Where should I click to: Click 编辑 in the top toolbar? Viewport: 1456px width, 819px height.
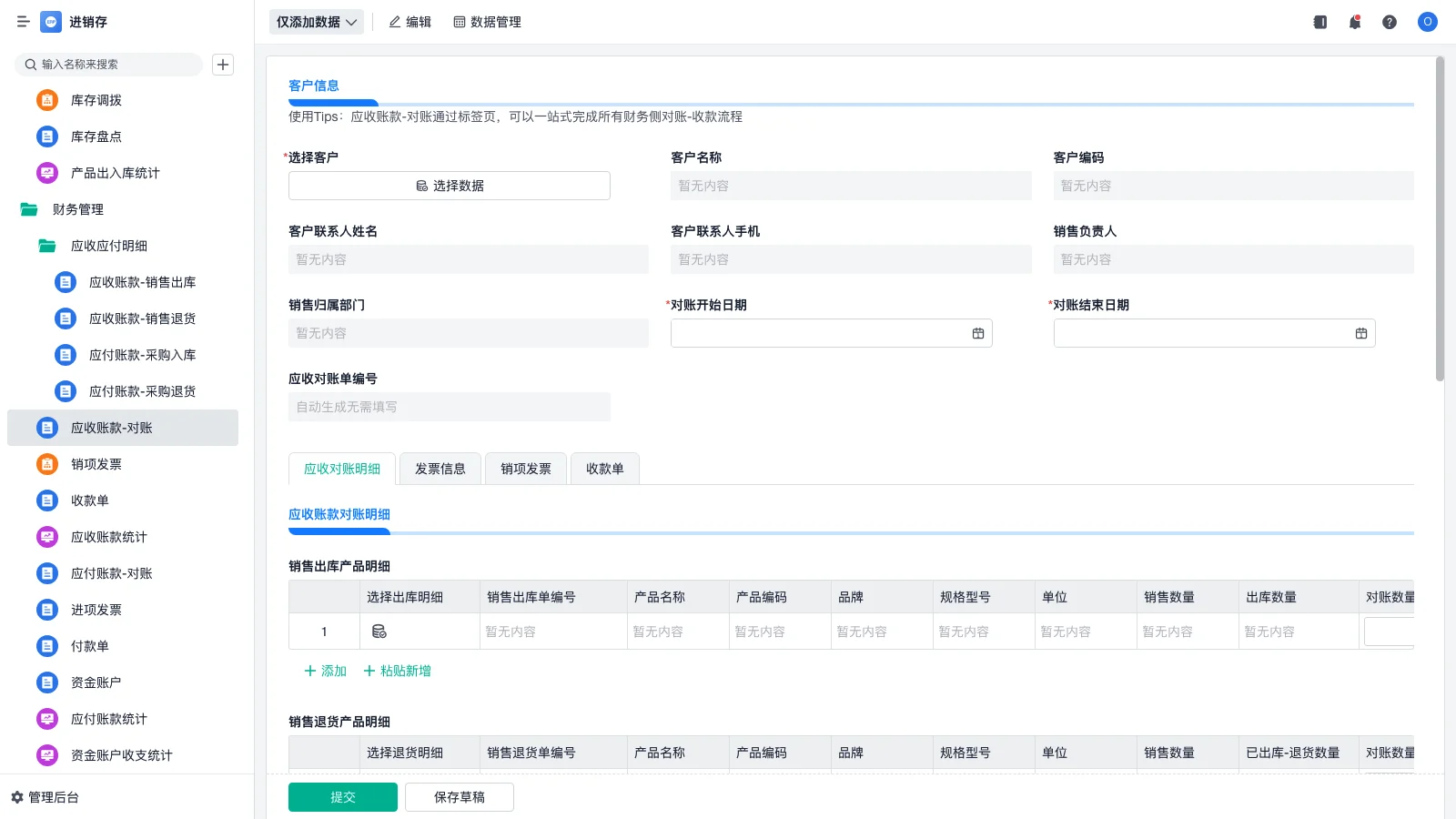pos(410,22)
